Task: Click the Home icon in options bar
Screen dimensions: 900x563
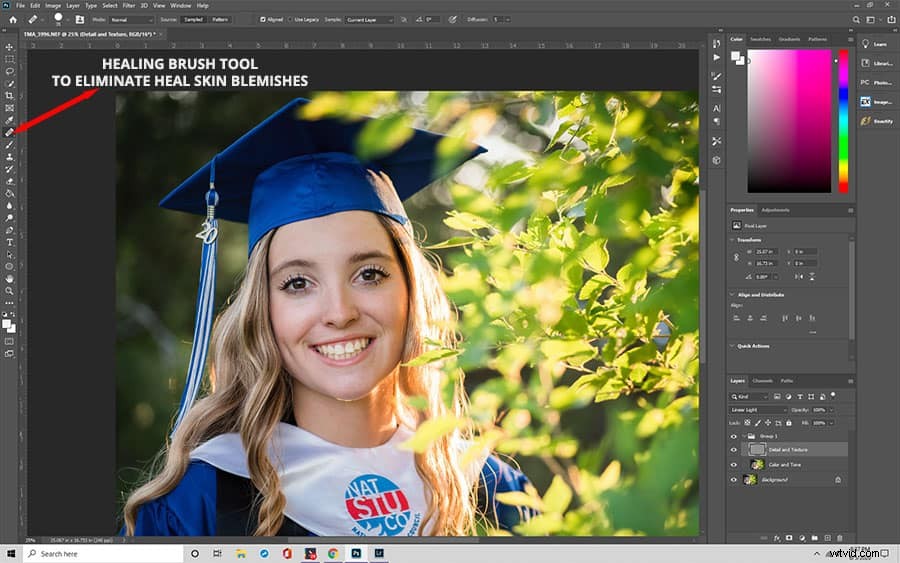Action: coord(13,20)
